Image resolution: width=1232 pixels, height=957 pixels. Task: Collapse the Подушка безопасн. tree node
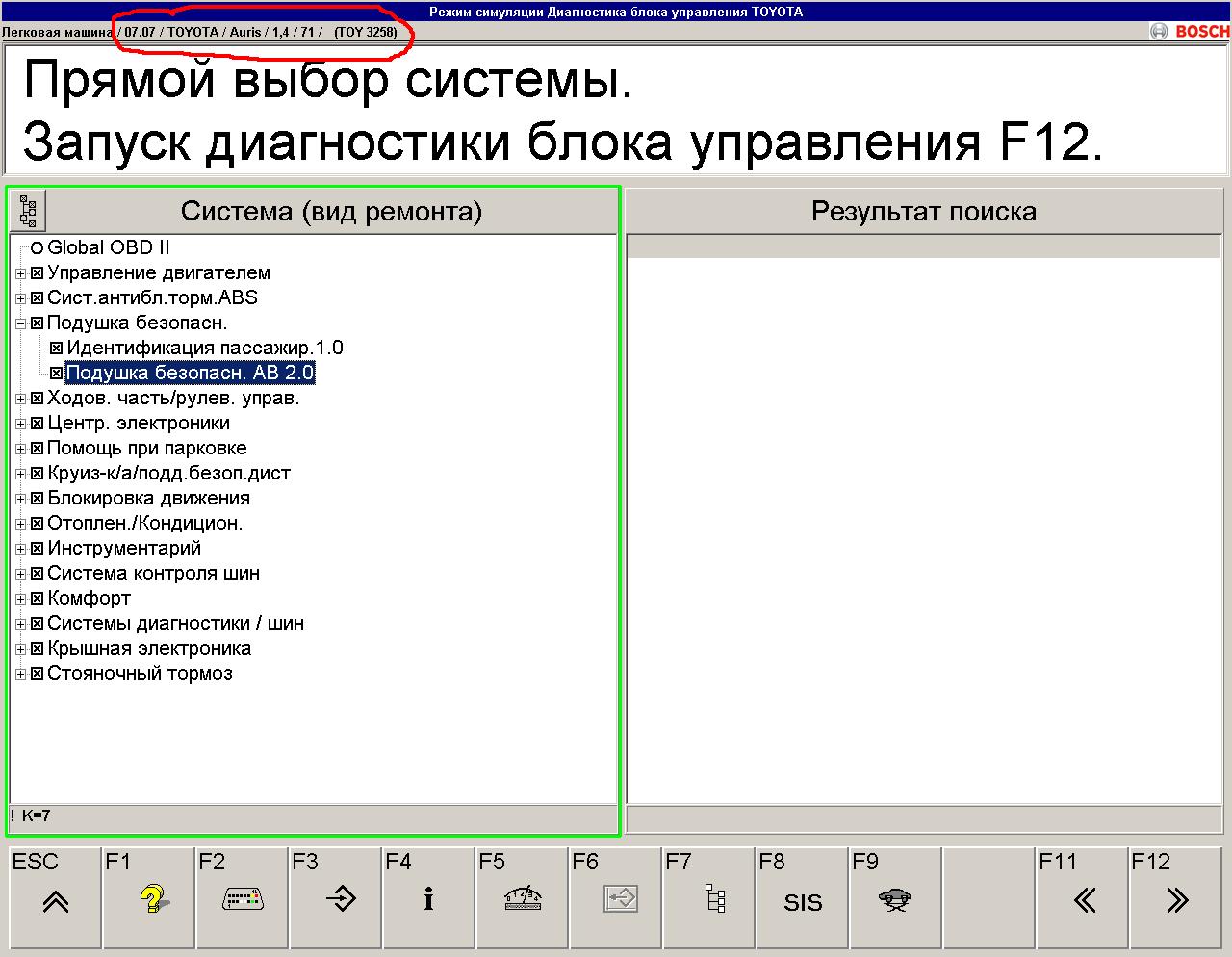(x=20, y=323)
